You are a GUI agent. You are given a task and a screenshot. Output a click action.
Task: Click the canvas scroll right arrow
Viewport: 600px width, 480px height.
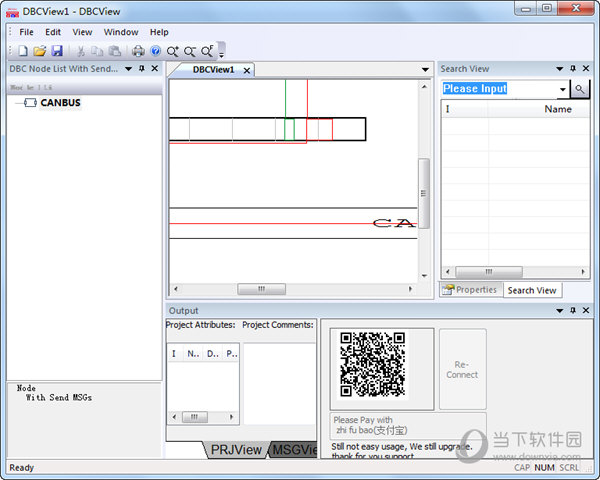coord(410,289)
